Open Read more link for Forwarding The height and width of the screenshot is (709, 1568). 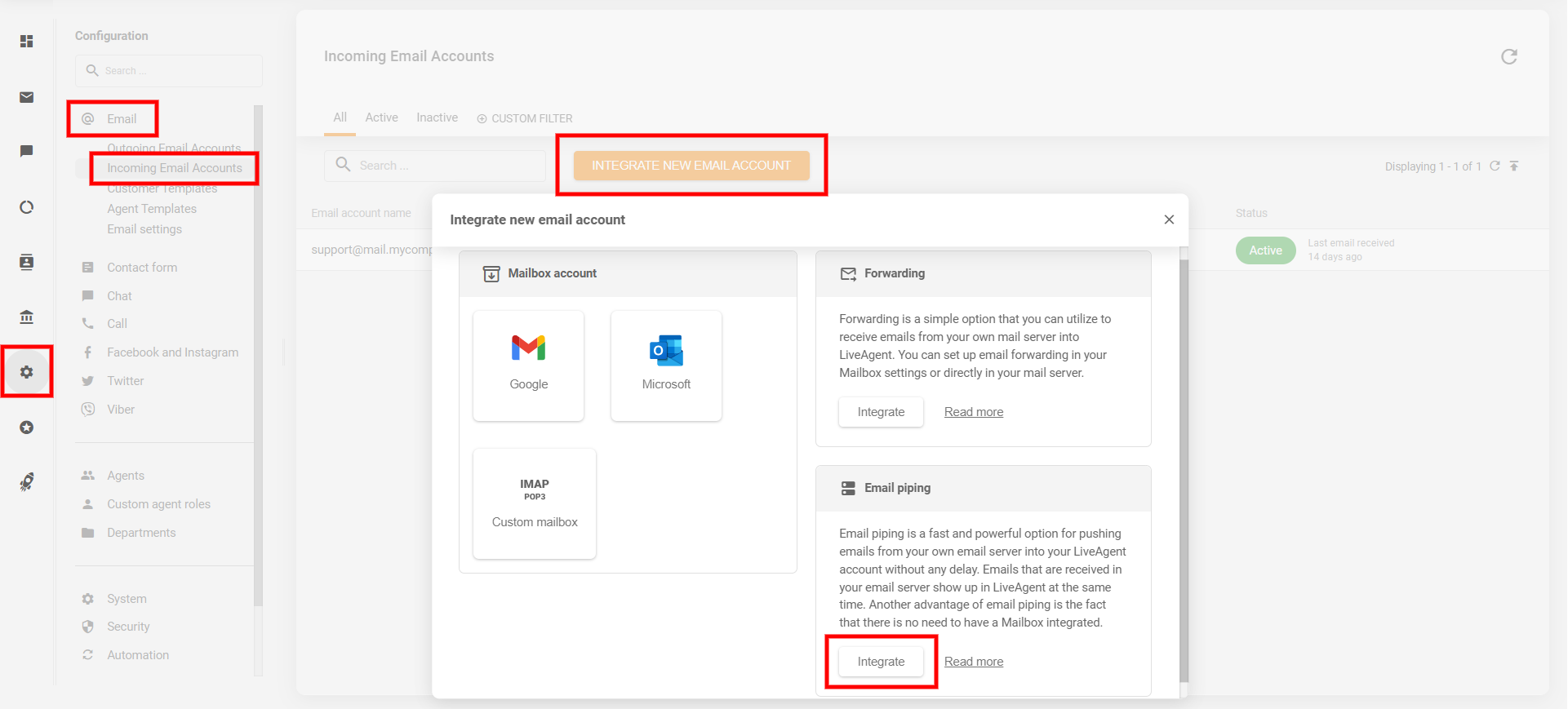point(974,412)
